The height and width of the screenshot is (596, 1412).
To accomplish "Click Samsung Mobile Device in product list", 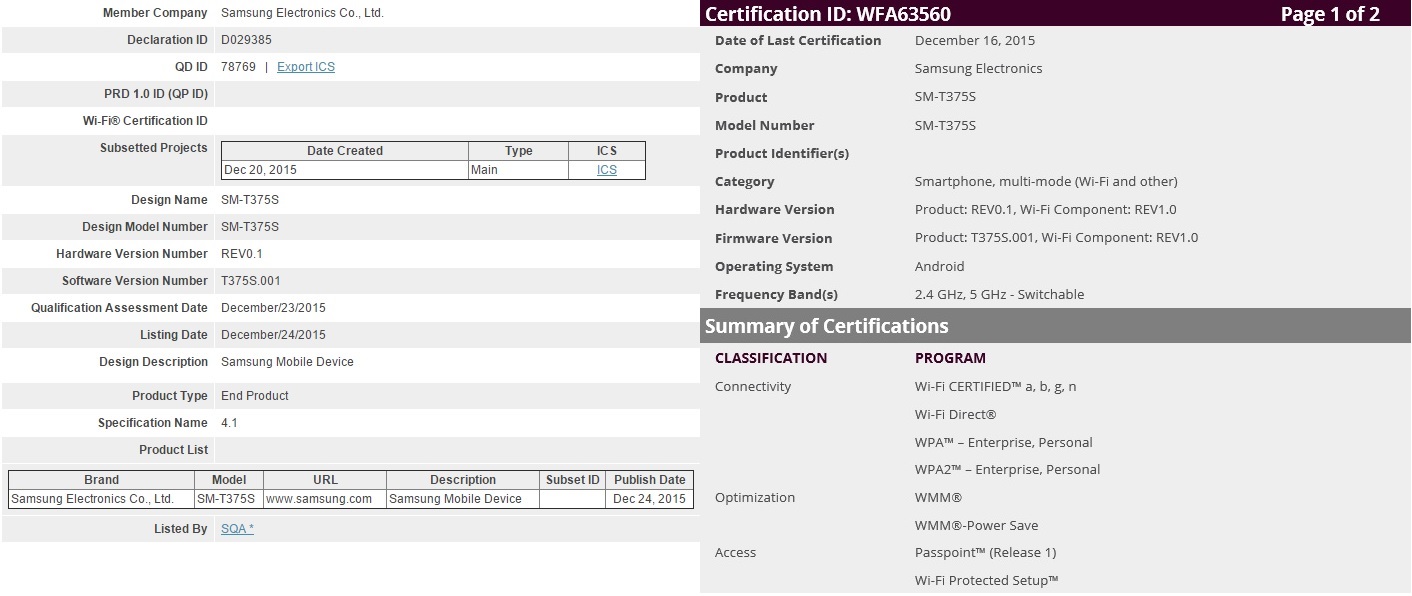I will tap(455, 499).
